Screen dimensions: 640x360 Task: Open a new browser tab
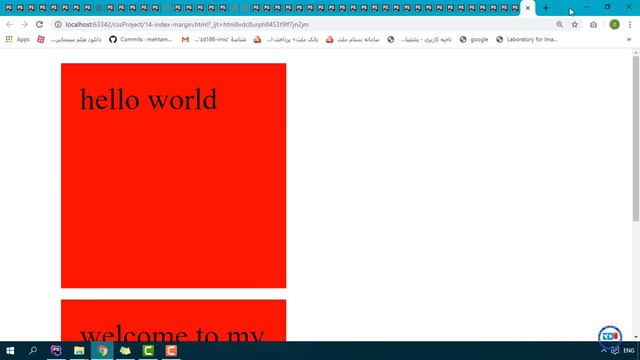coord(545,8)
